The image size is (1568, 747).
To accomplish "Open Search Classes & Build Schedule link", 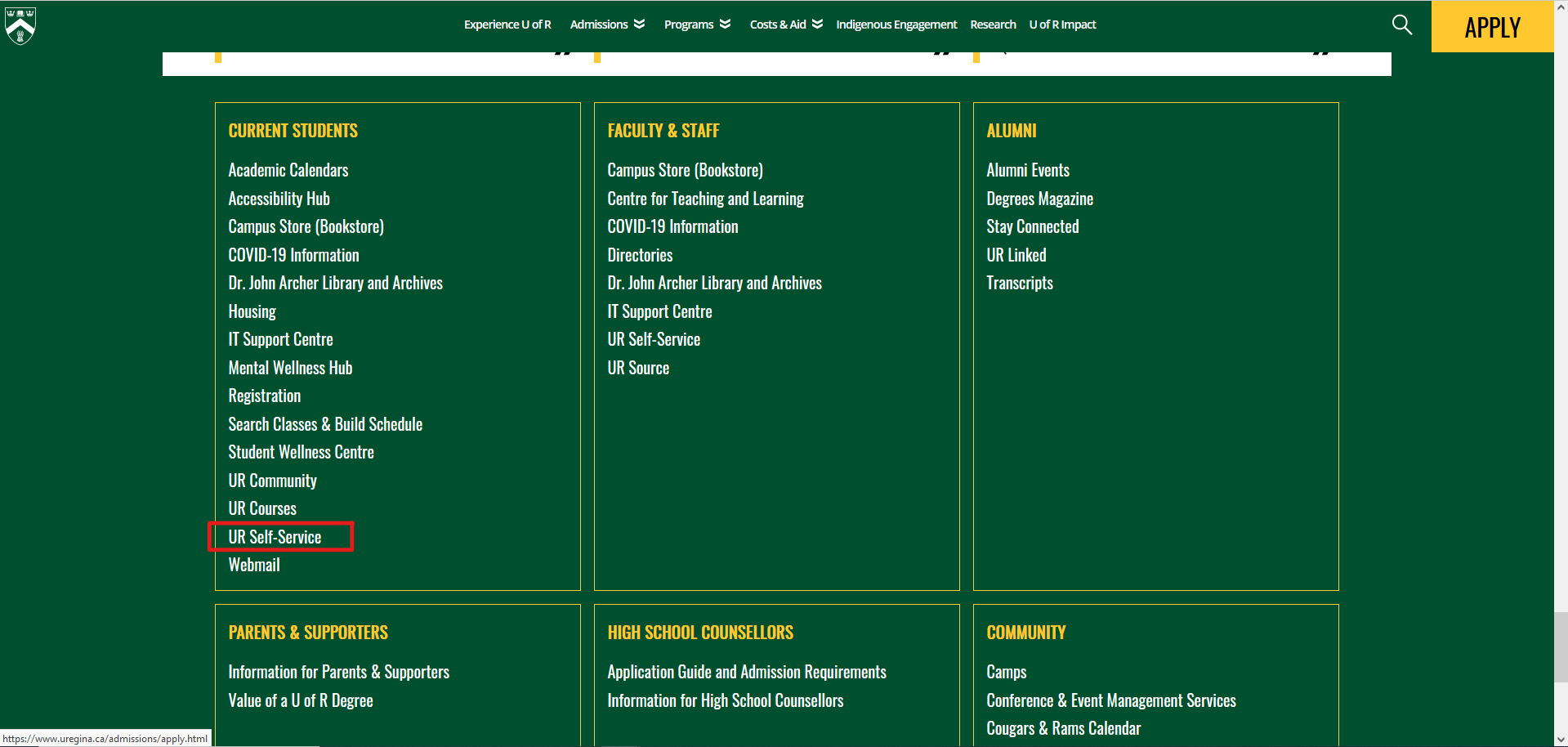I will (x=326, y=424).
